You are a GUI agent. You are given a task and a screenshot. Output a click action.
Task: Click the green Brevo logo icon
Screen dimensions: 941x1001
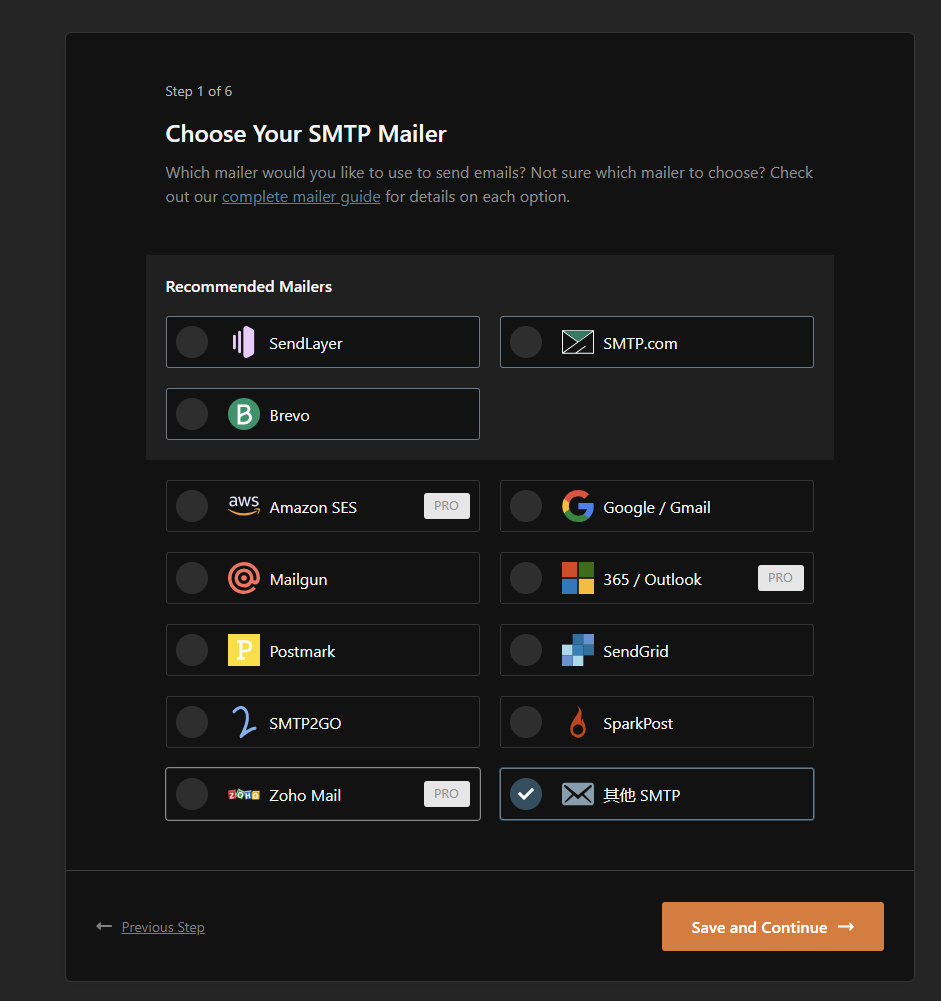click(x=244, y=415)
